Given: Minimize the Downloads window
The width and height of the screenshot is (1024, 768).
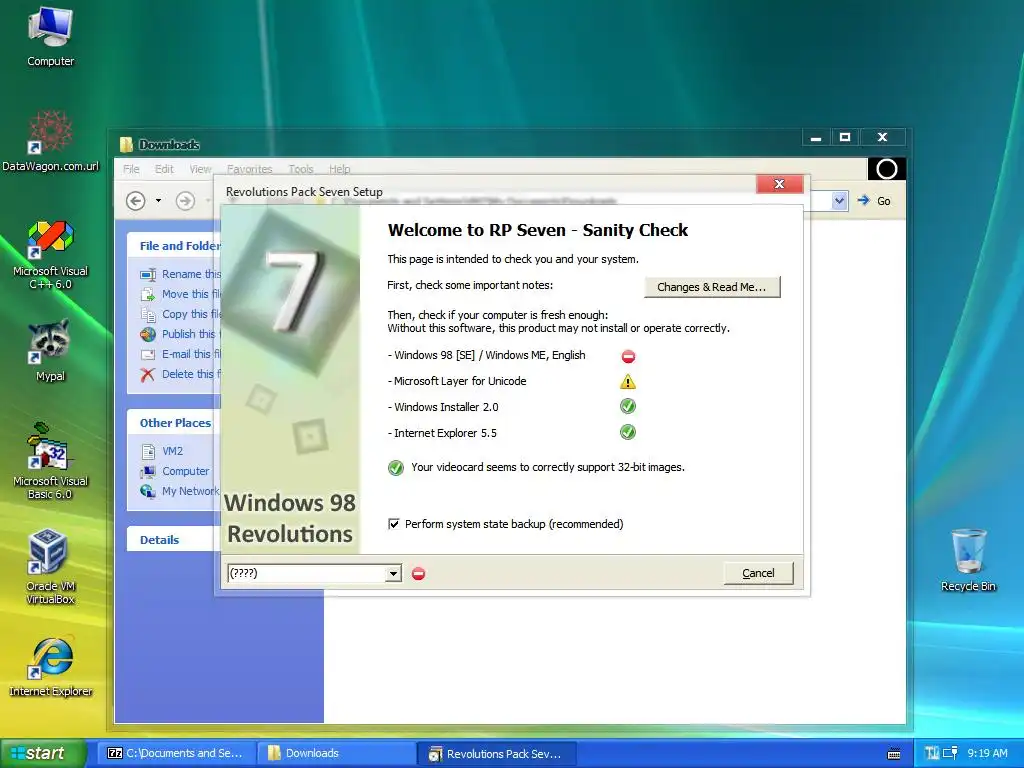Looking at the screenshot, I should tap(816, 137).
